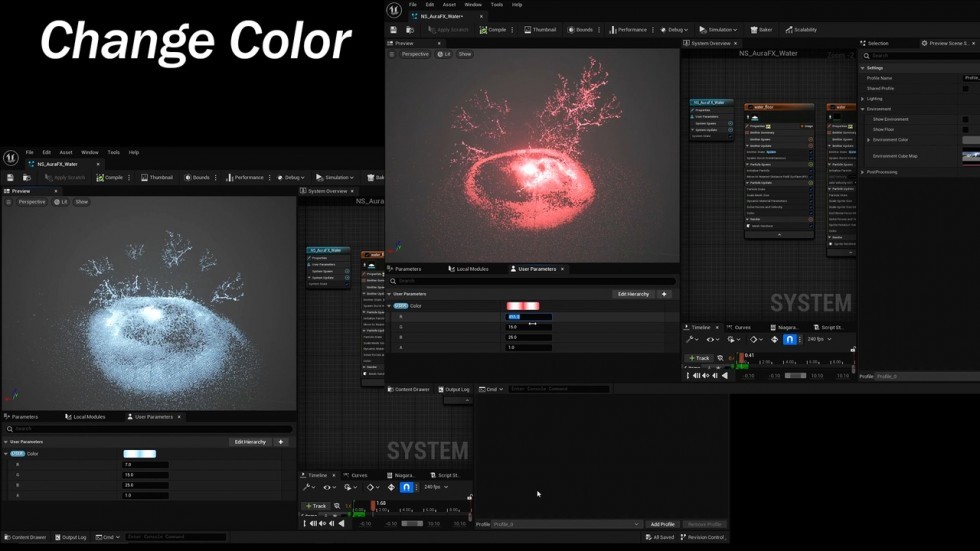Click the search-tracks icon beside Track in red window
This screenshot has width=980, height=551.
(720, 358)
